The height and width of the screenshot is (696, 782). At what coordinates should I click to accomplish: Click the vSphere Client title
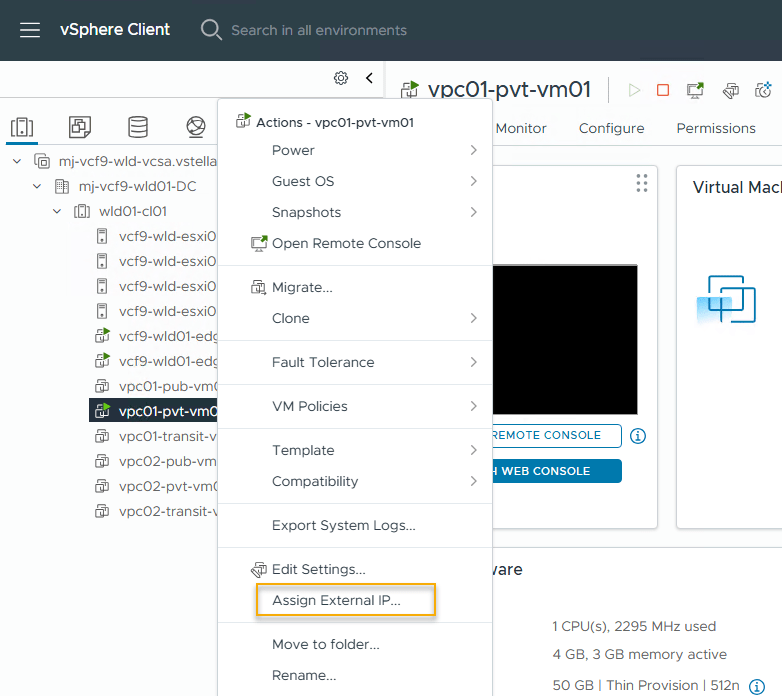point(115,29)
